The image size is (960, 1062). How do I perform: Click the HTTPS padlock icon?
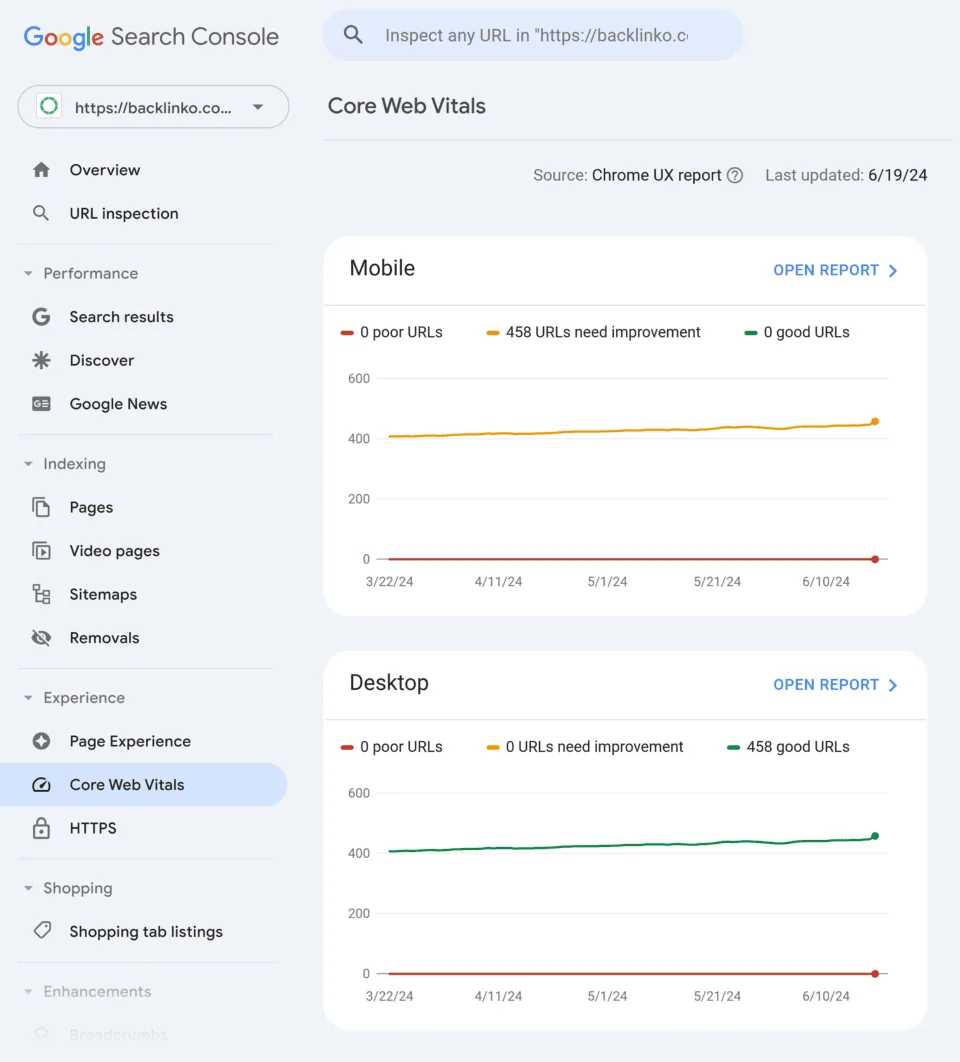[41, 828]
